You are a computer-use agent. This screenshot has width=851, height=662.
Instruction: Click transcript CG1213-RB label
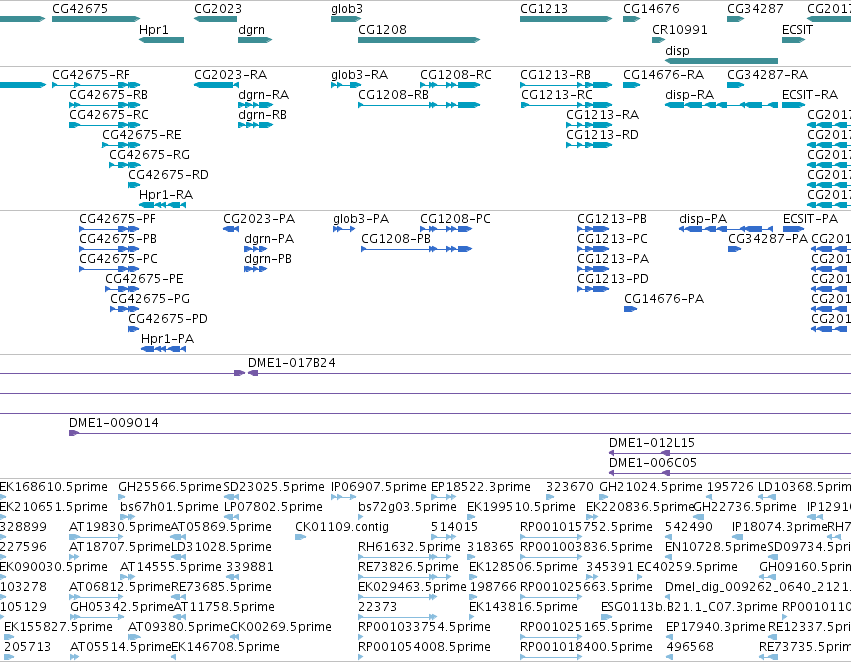(x=555, y=75)
